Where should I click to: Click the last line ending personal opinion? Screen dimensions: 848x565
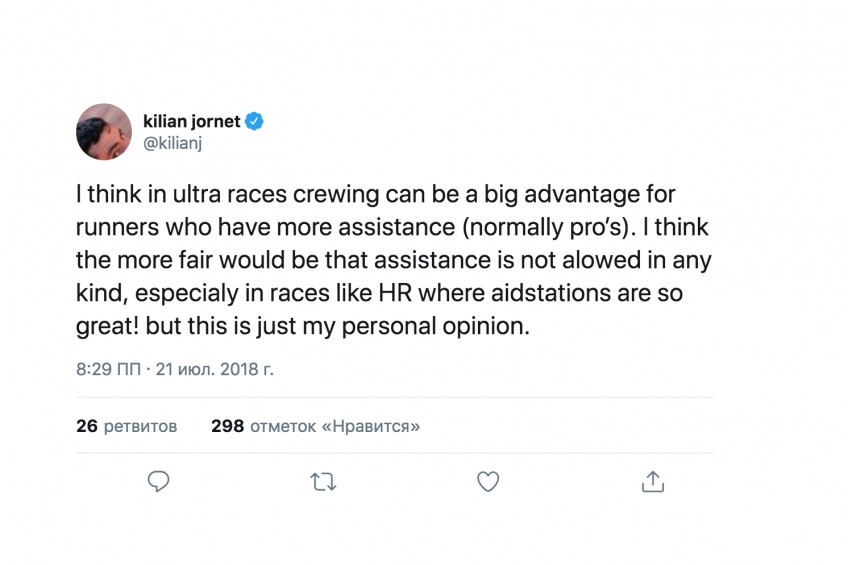(x=303, y=327)
